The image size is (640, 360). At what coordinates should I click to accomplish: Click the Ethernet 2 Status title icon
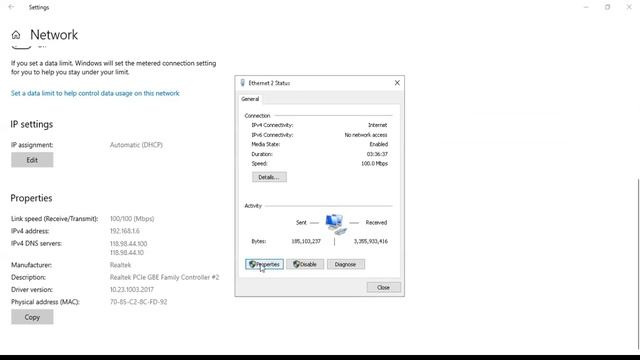click(x=243, y=83)
